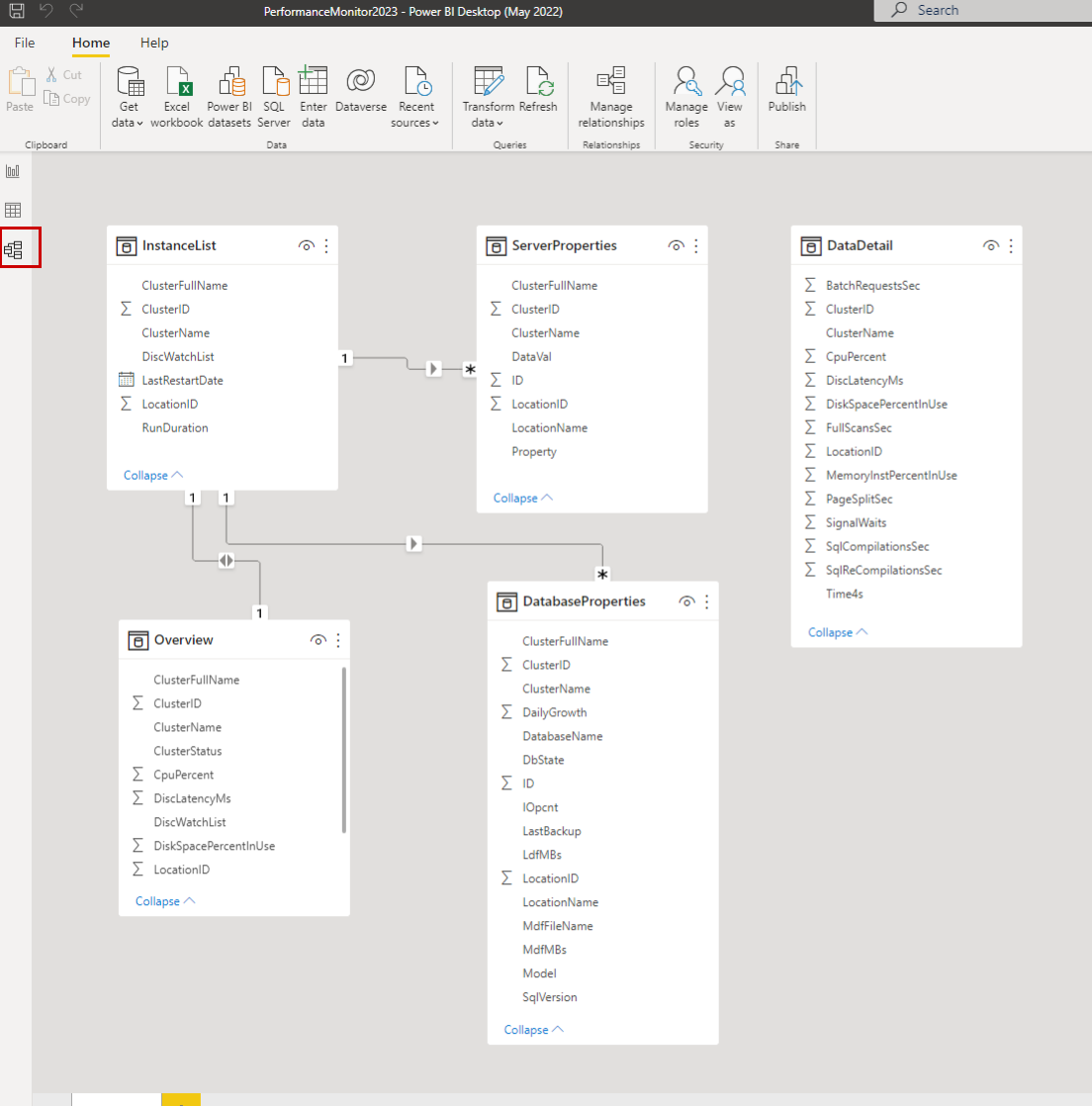
Task: Open more options for the Overview table
Action: (x=337, y=640)
